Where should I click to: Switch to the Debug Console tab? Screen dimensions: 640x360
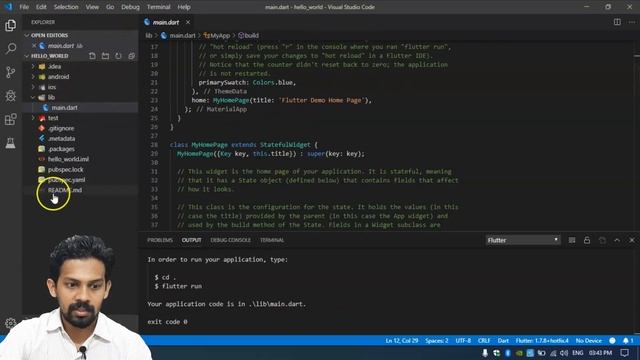pyautogui.click(x=231, y=240)
